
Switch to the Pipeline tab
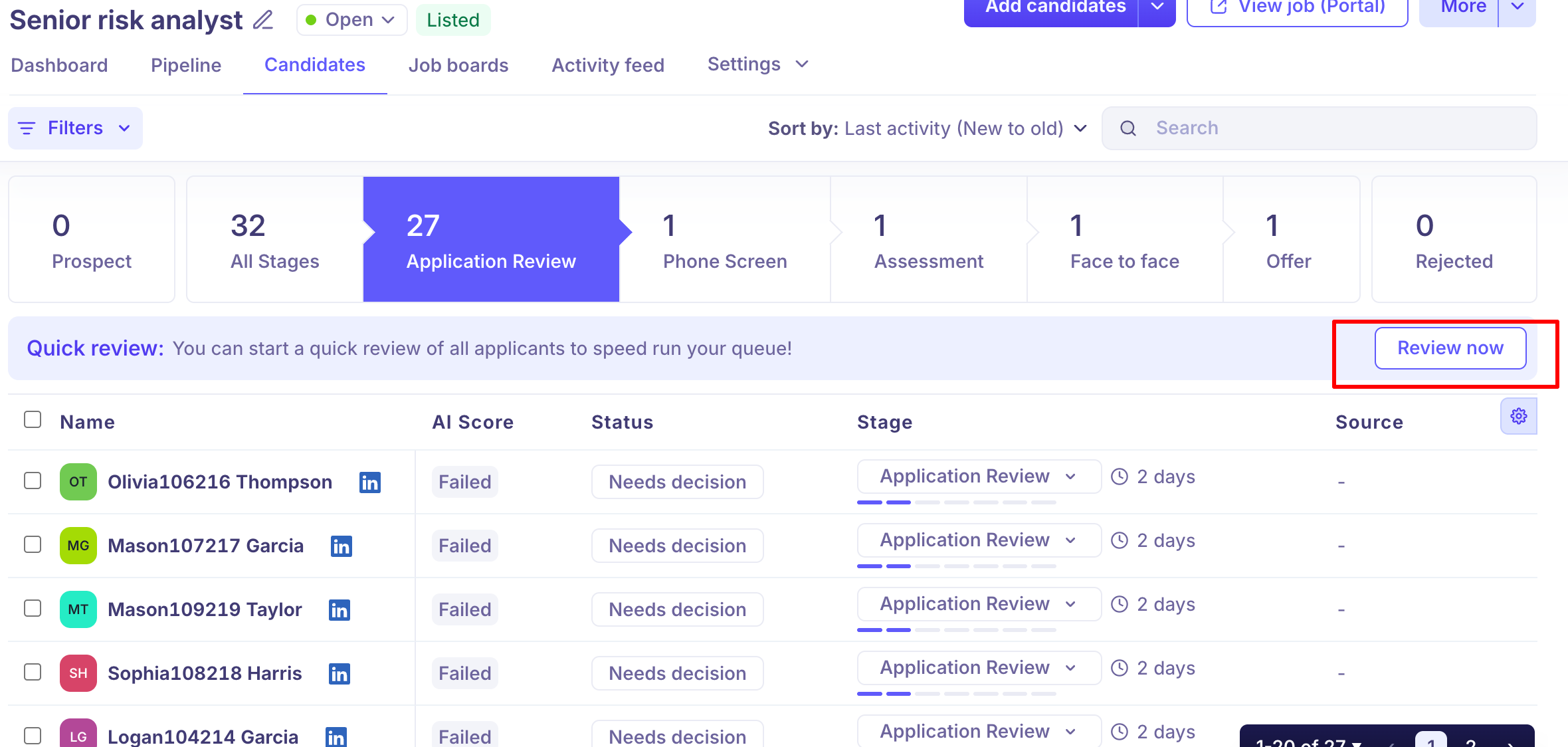click(x=186, y=65)
